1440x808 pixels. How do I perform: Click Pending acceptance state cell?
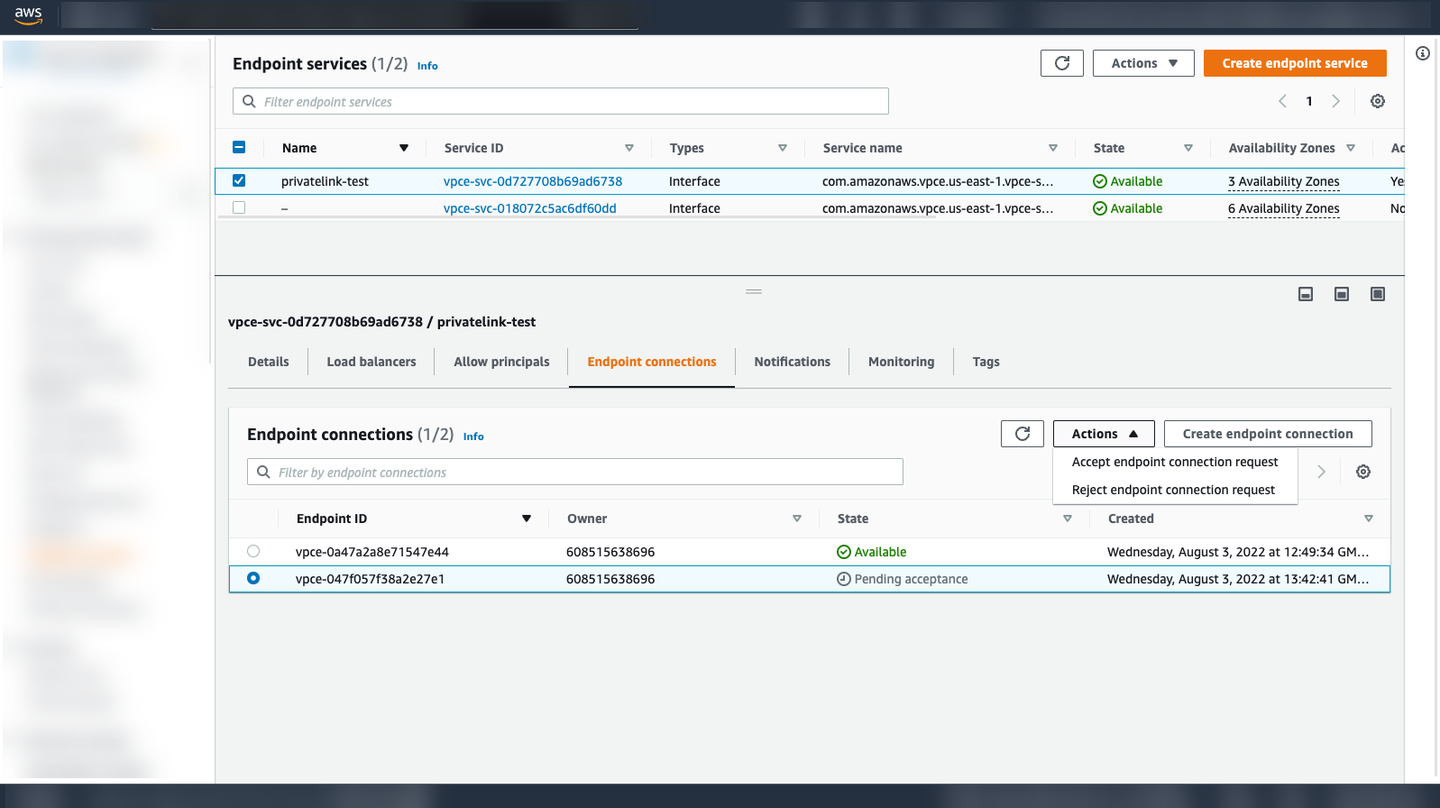point(903,579)
